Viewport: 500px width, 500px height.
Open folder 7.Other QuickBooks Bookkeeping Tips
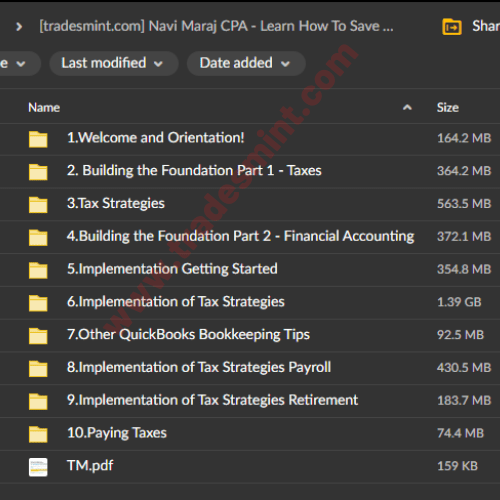188,334
